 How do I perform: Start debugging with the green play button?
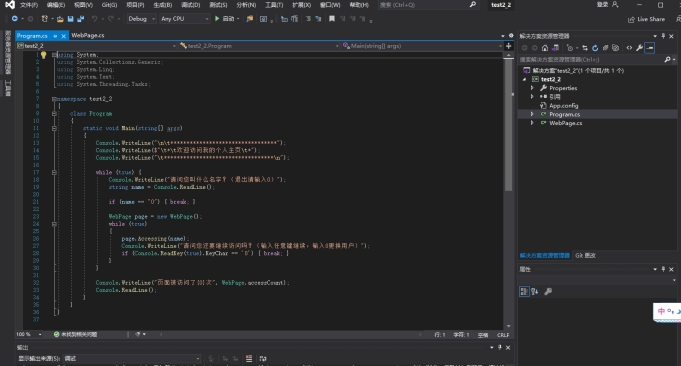click(217, 19)
